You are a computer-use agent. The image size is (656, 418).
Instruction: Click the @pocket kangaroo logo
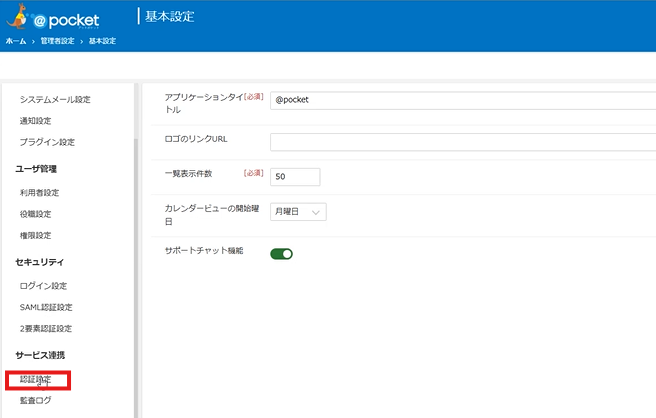coord(53,18)
